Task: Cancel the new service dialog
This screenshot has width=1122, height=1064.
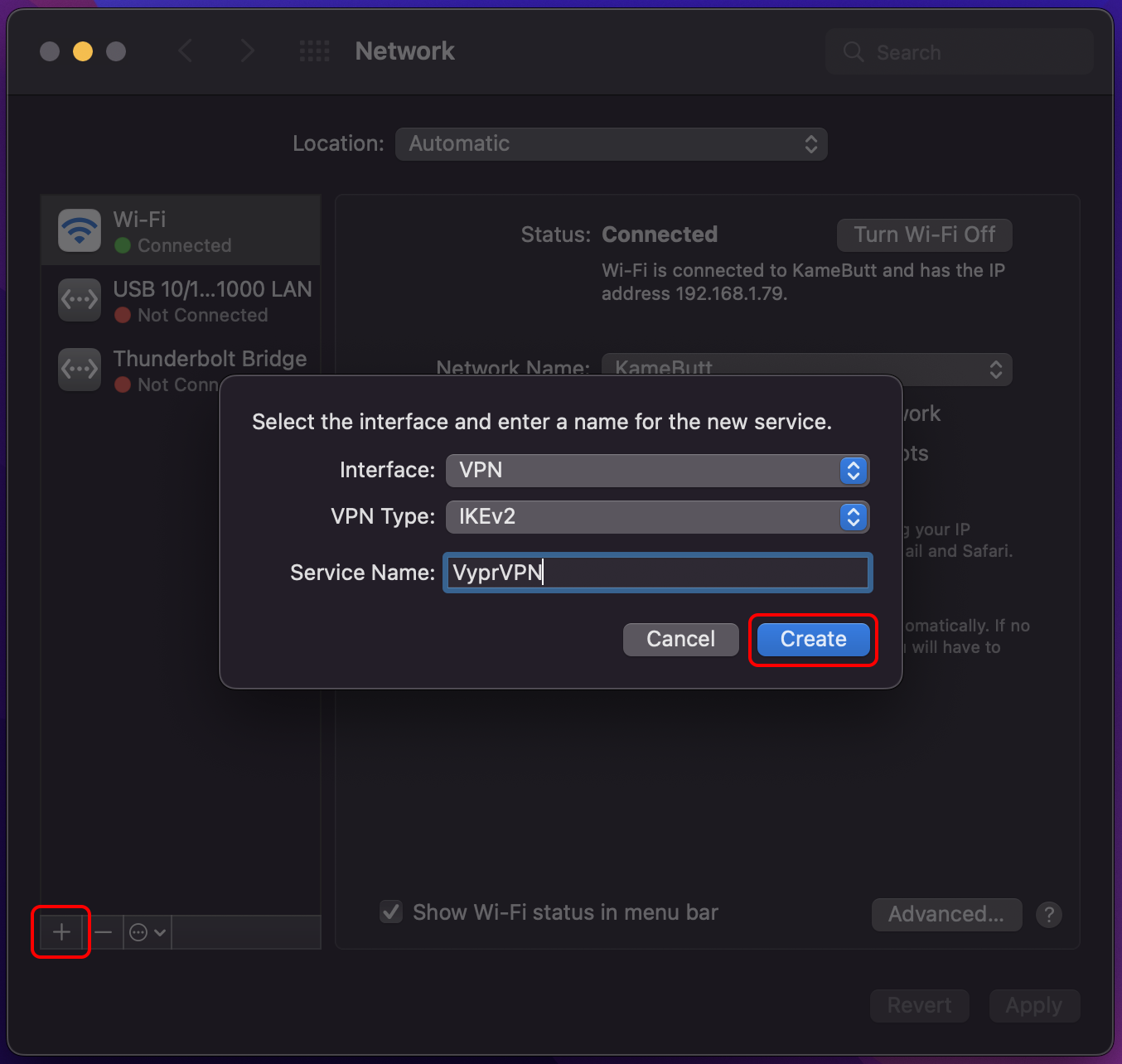Action: click(x=680, y=639)
